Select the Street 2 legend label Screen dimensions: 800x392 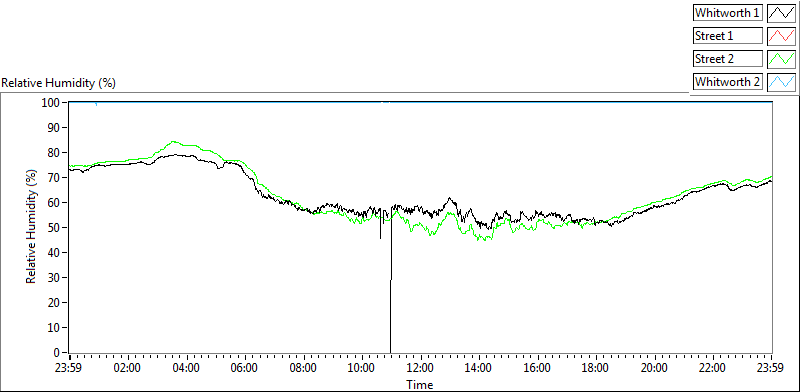(727, 58)
